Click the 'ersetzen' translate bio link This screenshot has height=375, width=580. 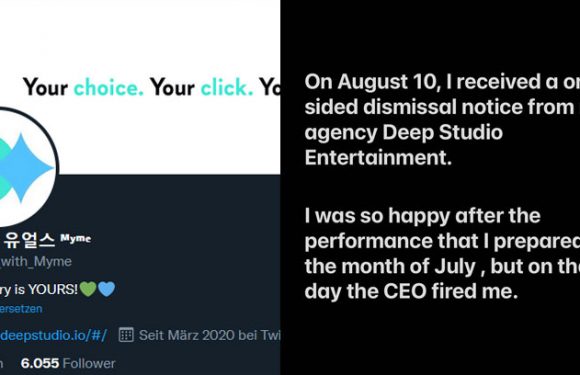[21, 309]
